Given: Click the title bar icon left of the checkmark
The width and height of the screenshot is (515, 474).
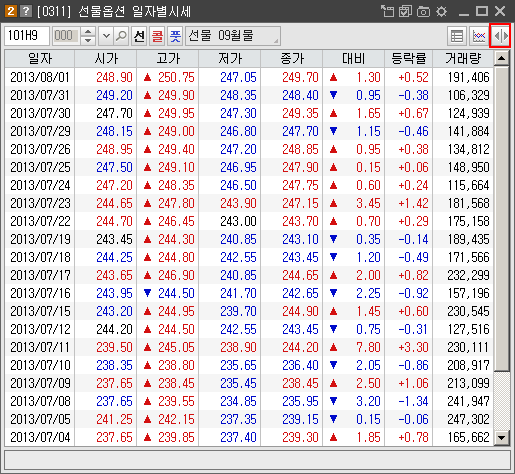Looking at the screenshot, I should pos(387,12).
